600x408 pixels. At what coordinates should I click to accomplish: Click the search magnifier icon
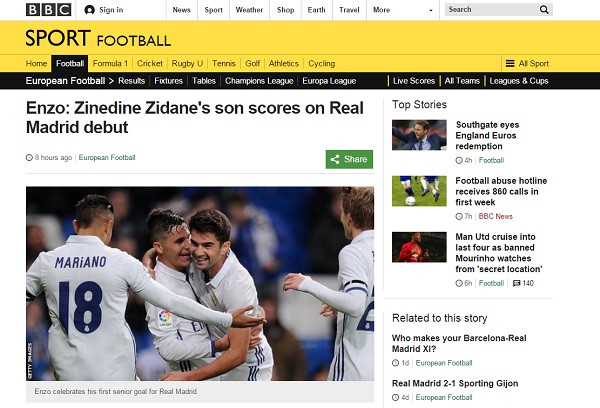click(x=544, y=10)
